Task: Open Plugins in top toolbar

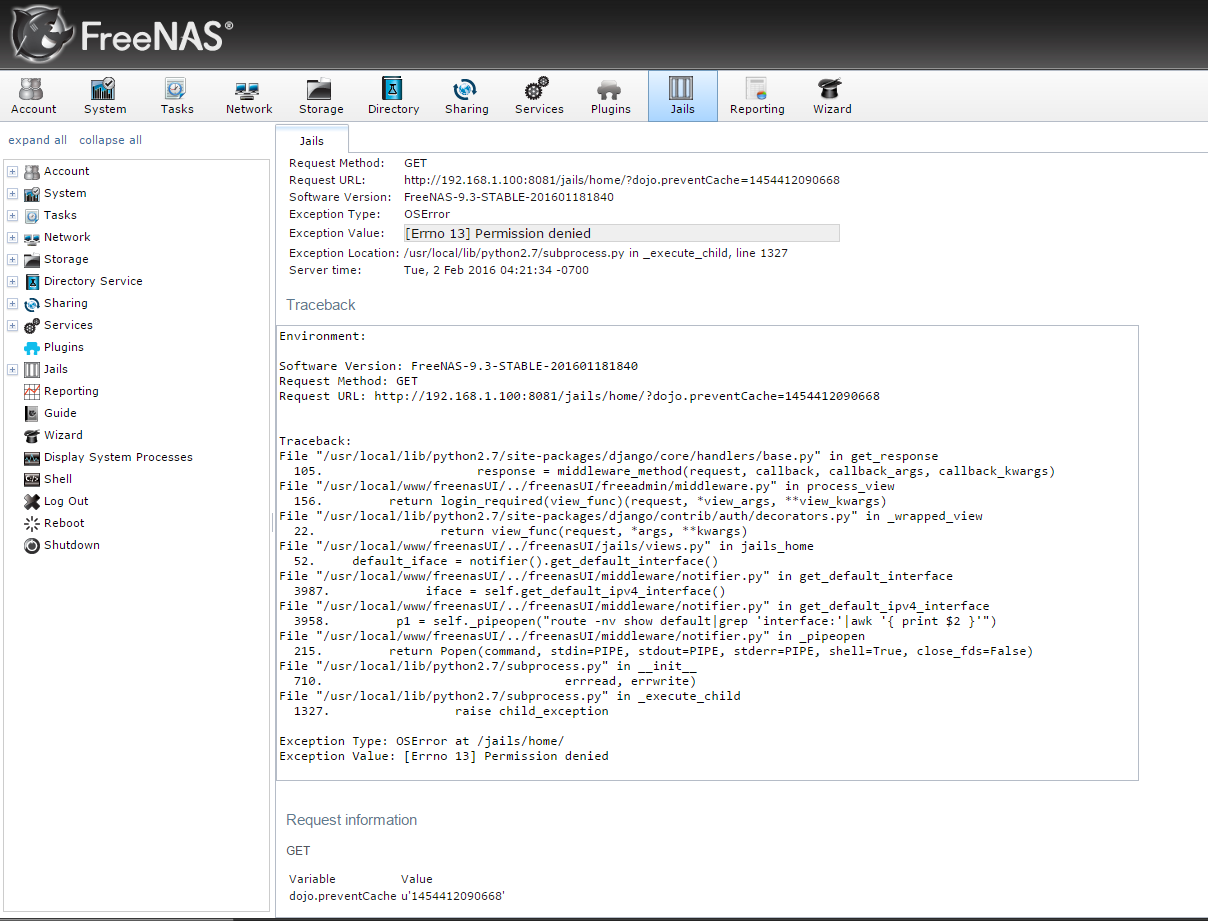Action: click(x=610, y=97)
